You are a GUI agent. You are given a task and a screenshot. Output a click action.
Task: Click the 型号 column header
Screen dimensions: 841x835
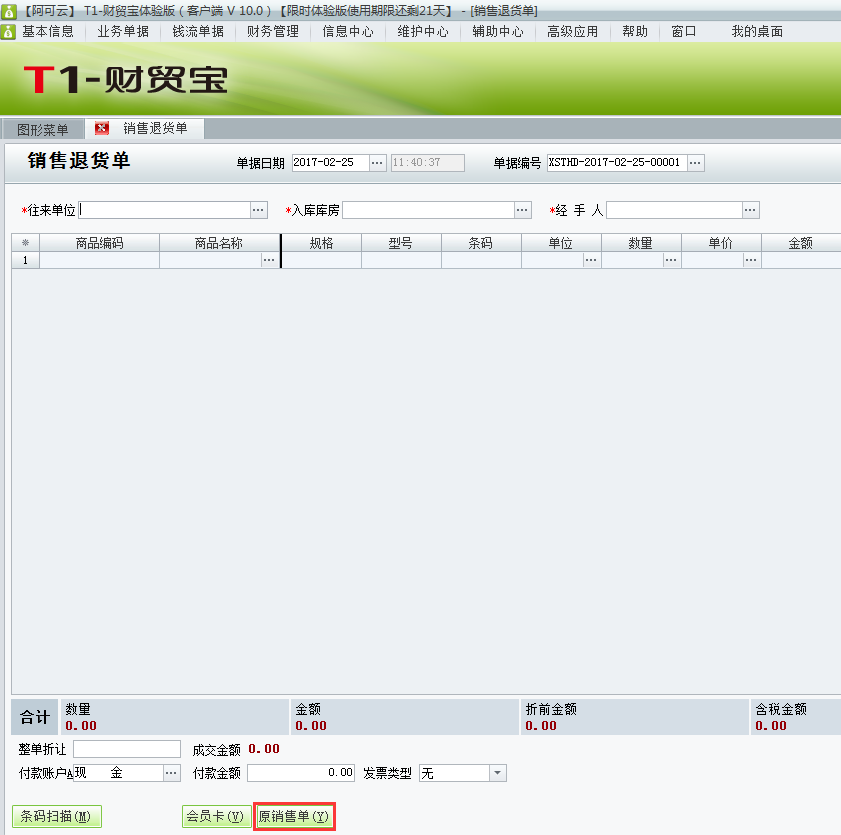(401, 243)
